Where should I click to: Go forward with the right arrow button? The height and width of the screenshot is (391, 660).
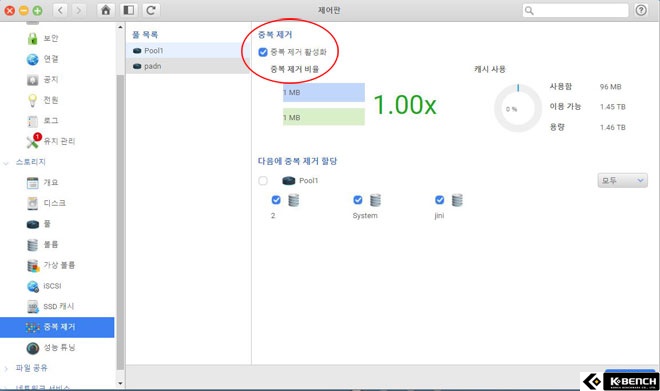pos(78,10)
